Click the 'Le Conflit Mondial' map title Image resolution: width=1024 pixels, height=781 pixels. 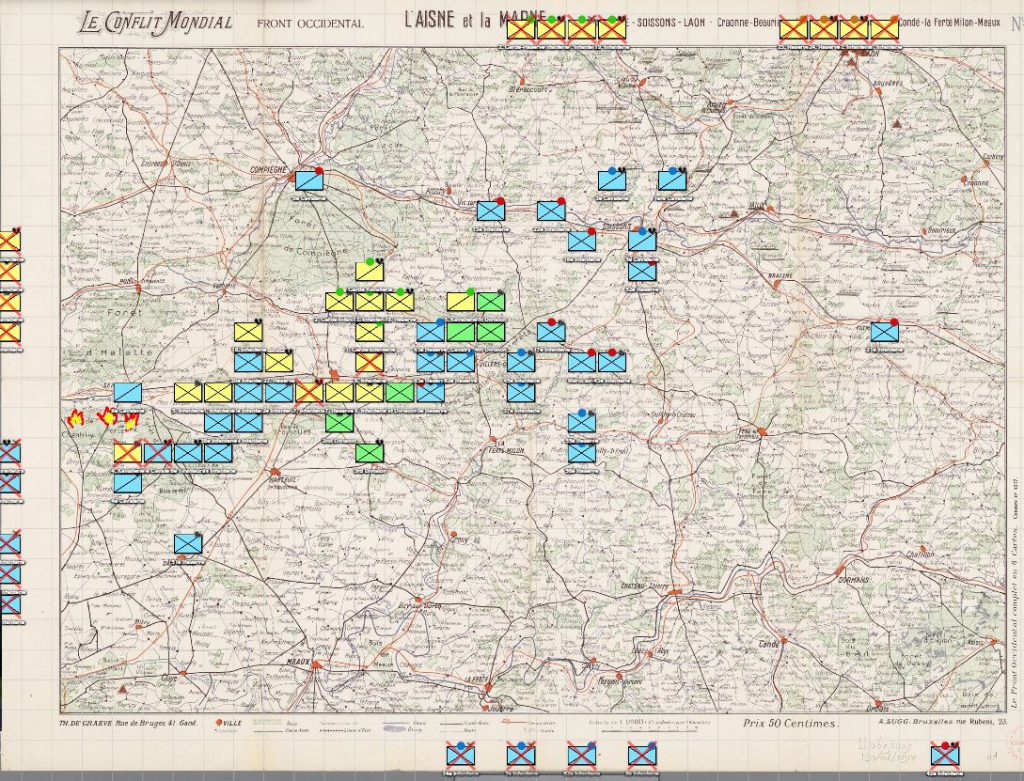pyautogui.click(x=156, y=22)
